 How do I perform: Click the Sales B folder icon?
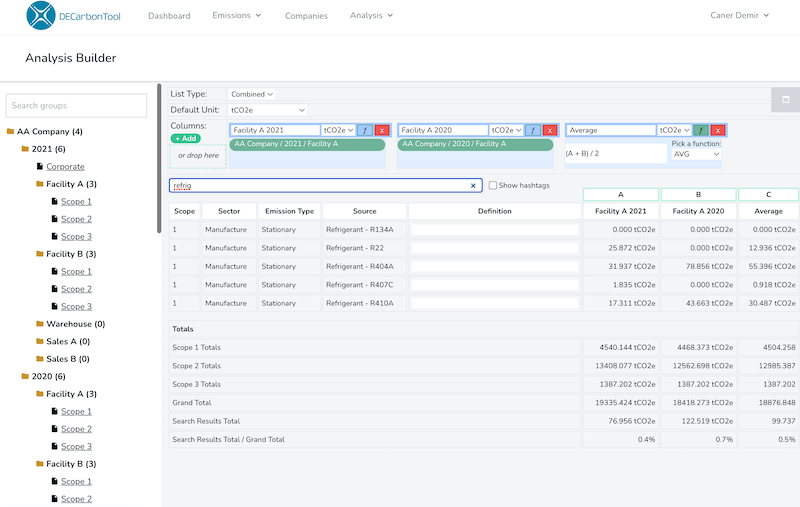click(40, 359)
